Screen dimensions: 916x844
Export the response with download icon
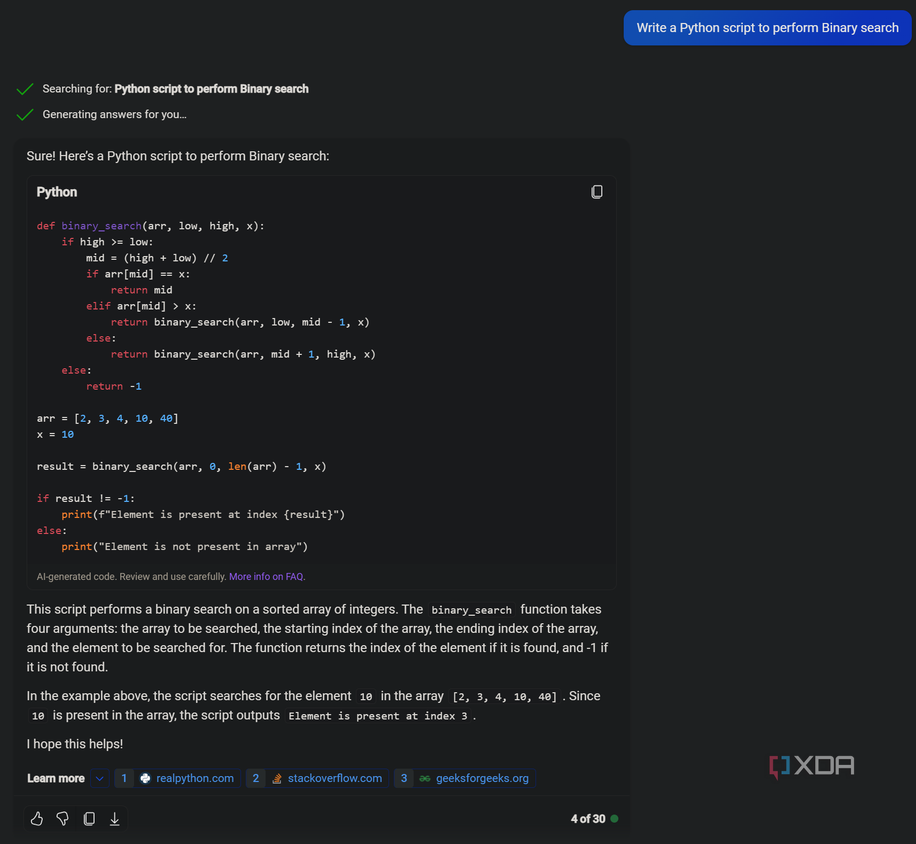[114, 819]
